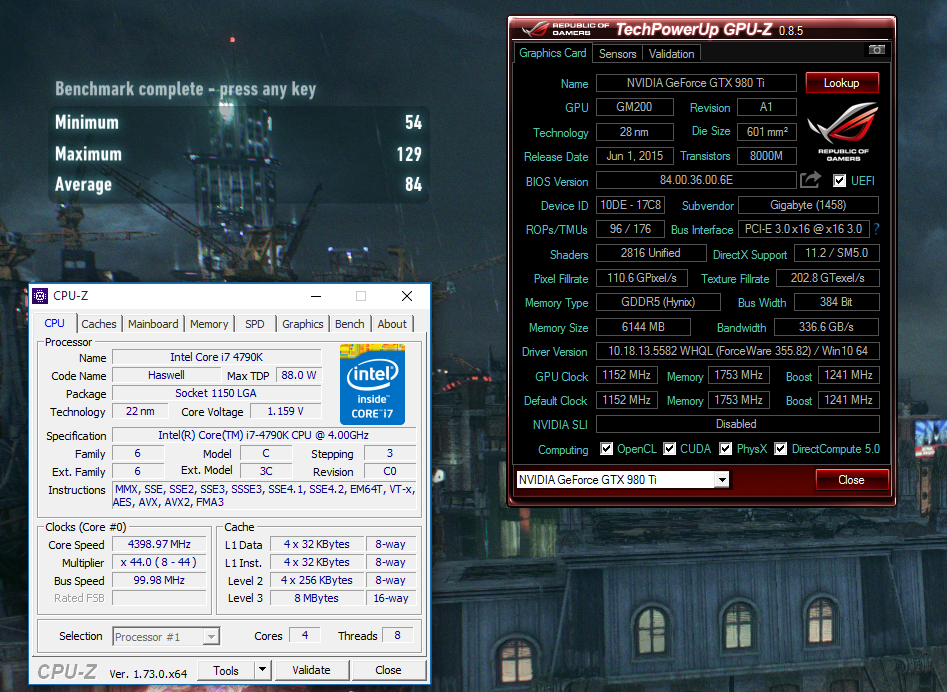Click the Bandwidth 336.6 GB/s field
Viewport: 947px width, 692px height.
point(826,327)
